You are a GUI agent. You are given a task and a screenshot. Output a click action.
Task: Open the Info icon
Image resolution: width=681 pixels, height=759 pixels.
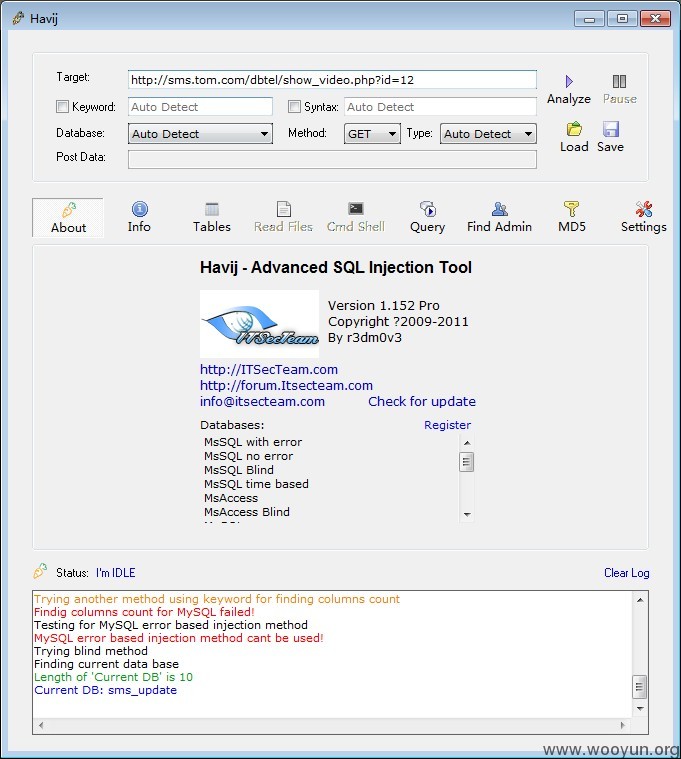pyautogui.click(x=139, y=209)
